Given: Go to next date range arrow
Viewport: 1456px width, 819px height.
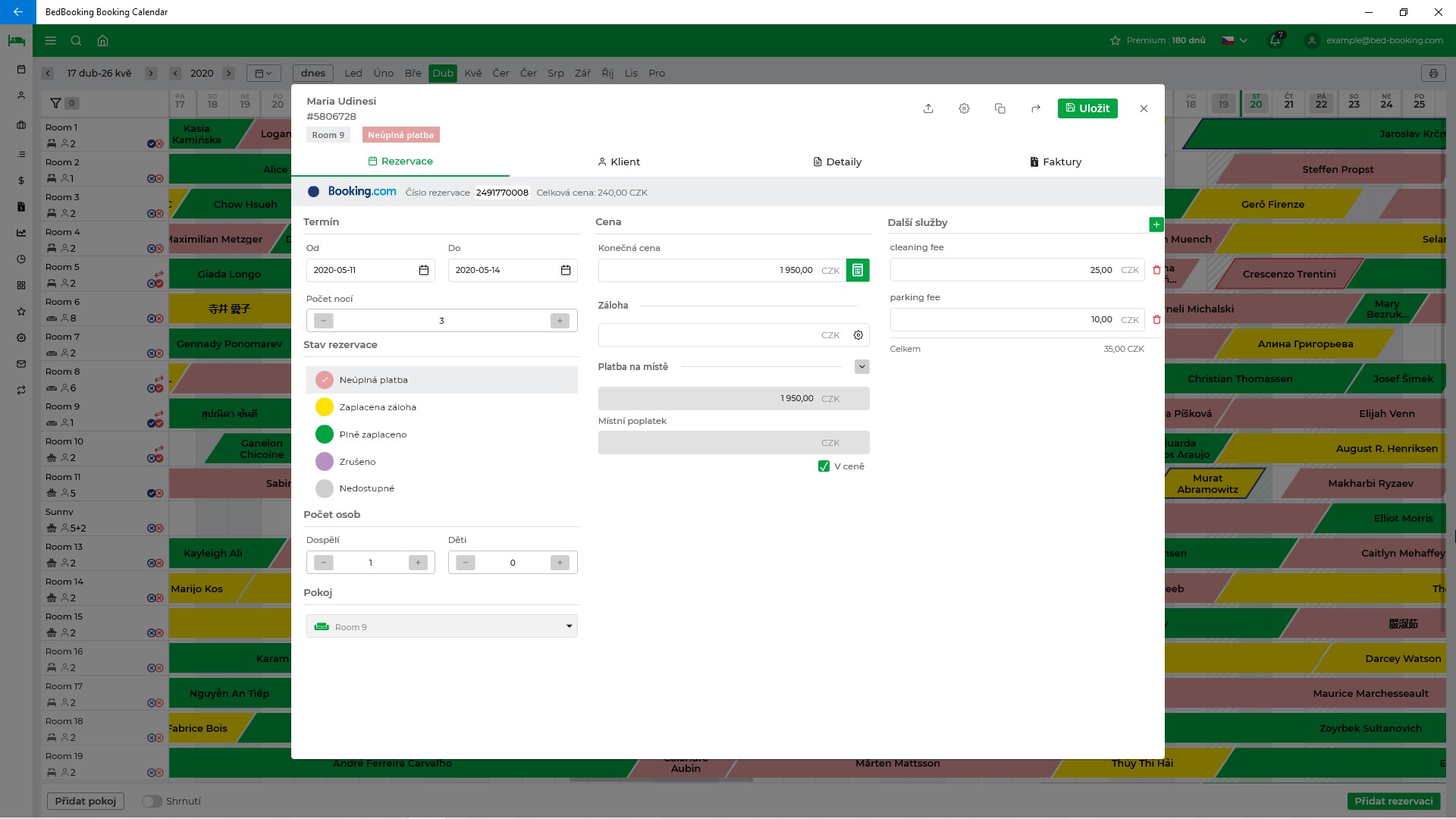Looking at the screenshot, I should coord(151,74).
